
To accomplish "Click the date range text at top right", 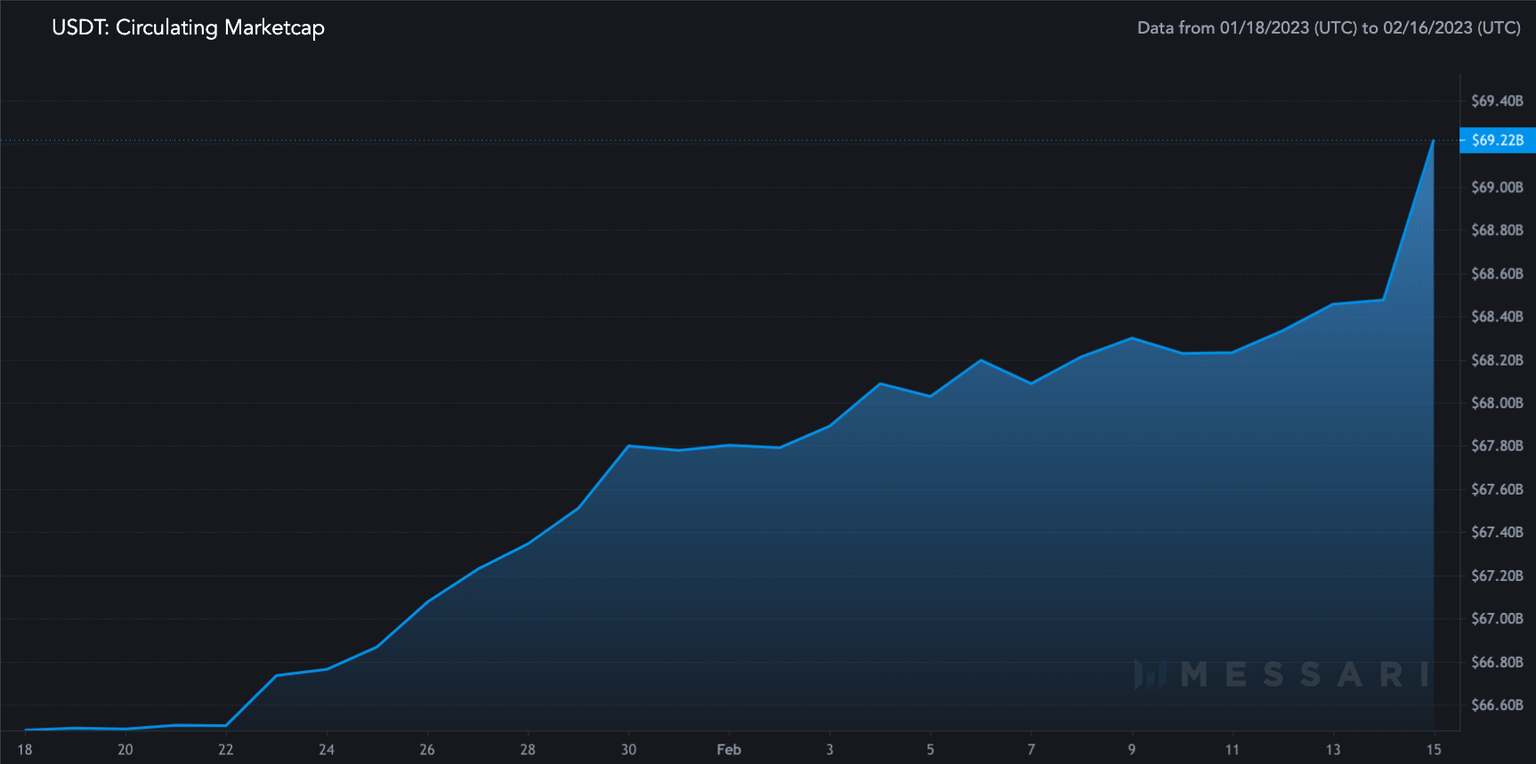I will tap(1329, 28).
